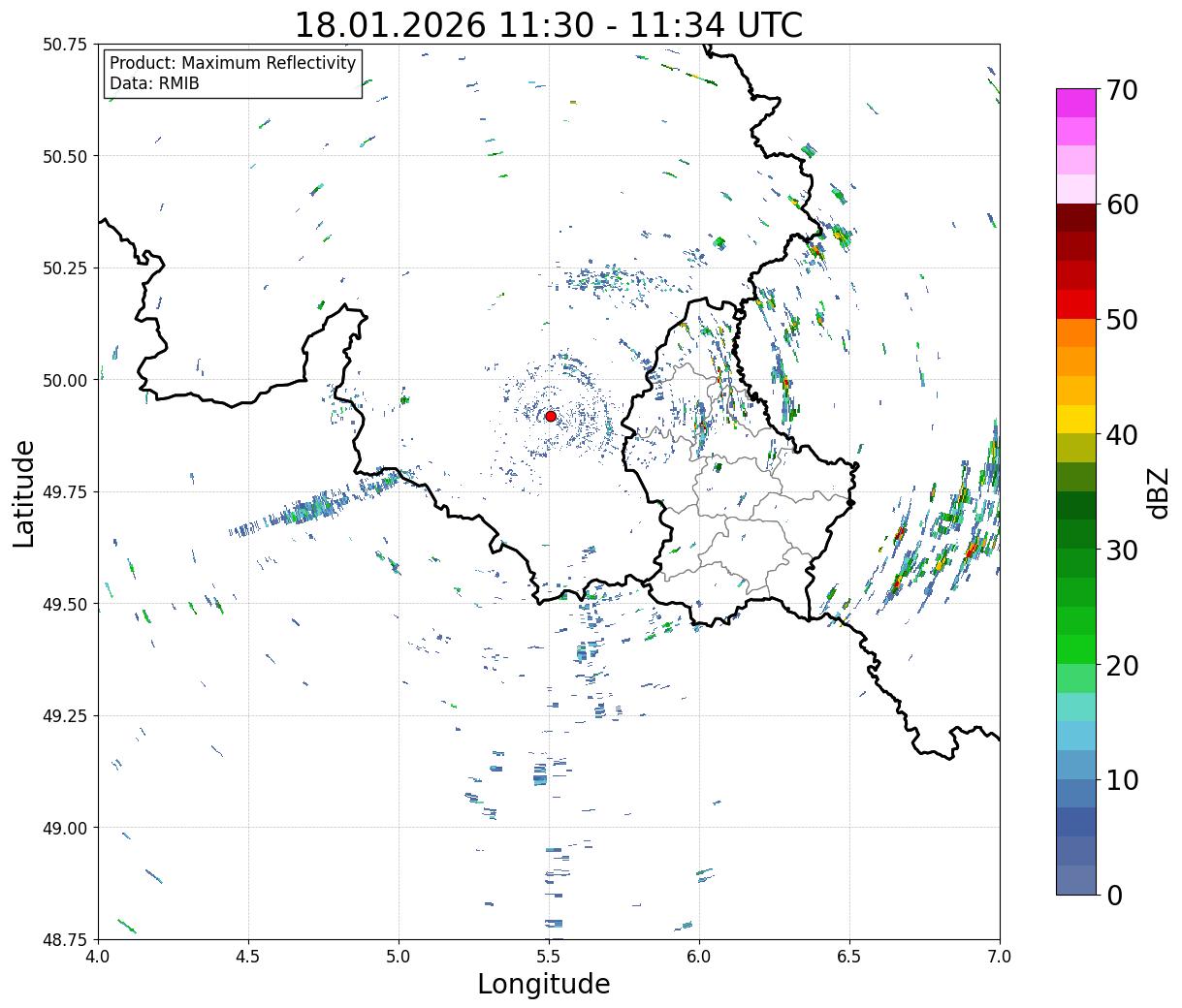Click the yellow 40 dBZ colorbar segment
The height and width of the screenshot is (1008, 1182).
[1076, 419]
